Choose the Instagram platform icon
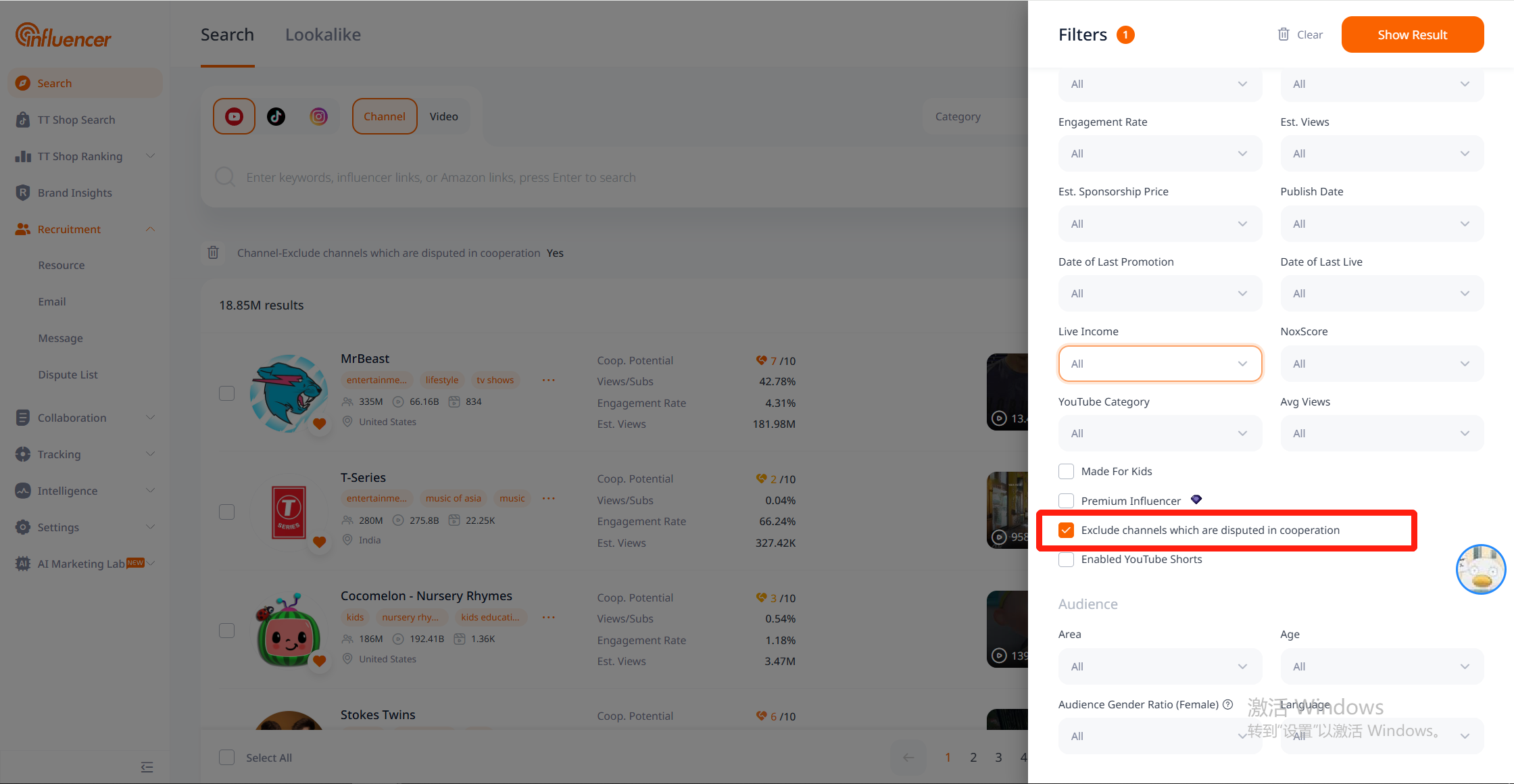The image size is (1514, 784). (318, 116)
